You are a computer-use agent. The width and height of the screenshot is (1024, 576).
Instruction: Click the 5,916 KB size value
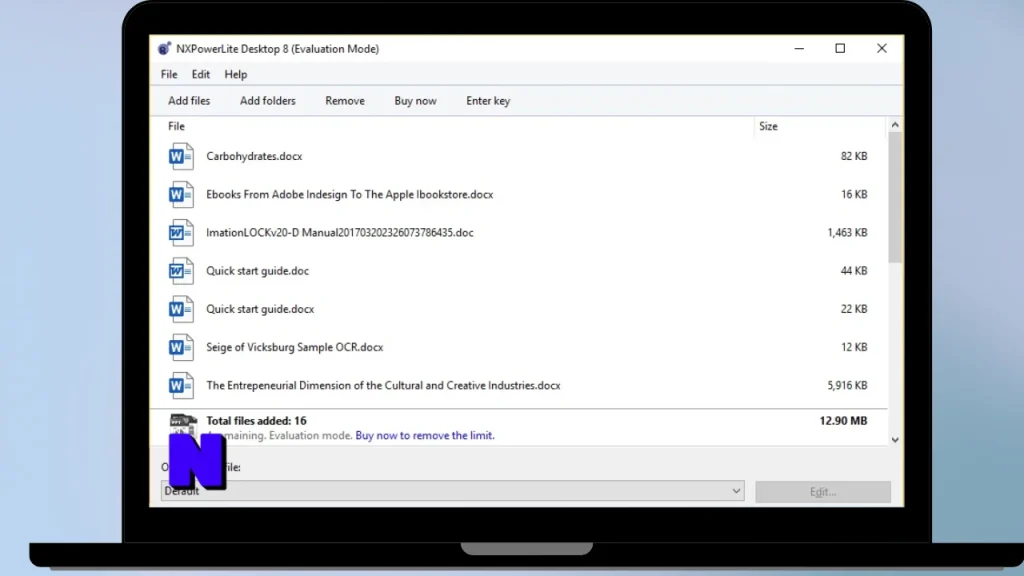pyautogui.click(x=847, y=385)
